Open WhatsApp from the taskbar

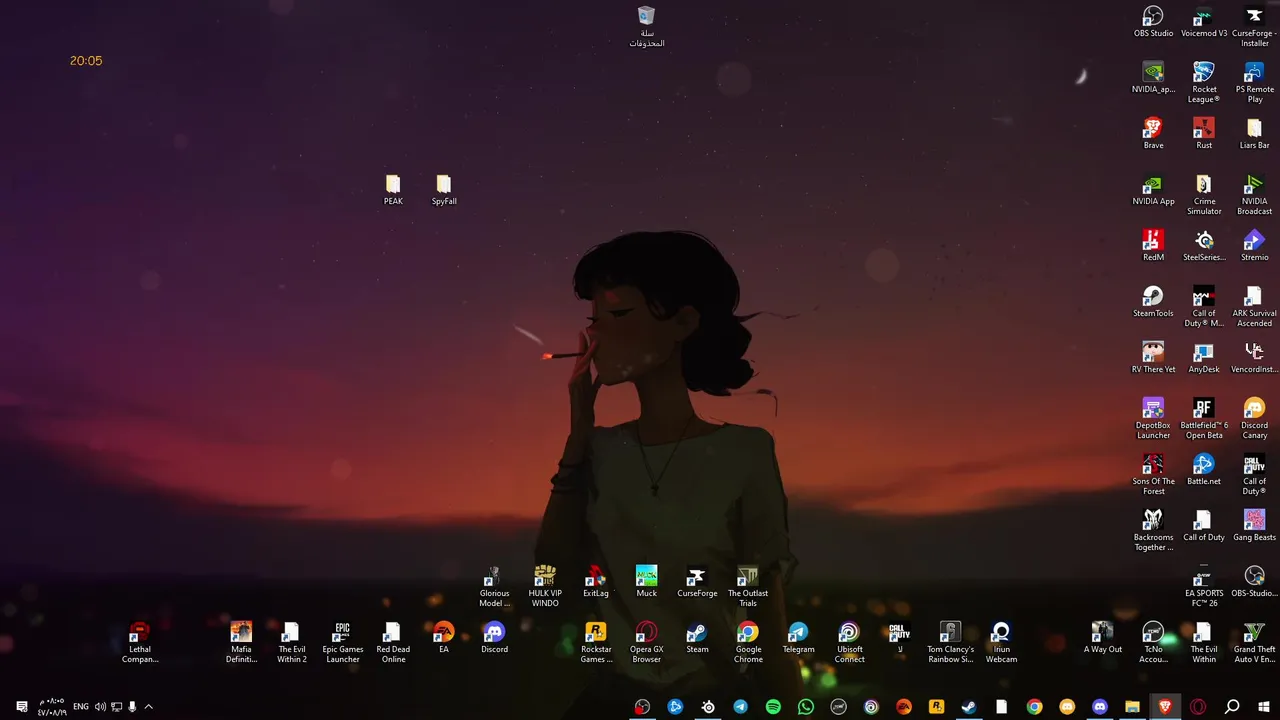coord(806,707)
